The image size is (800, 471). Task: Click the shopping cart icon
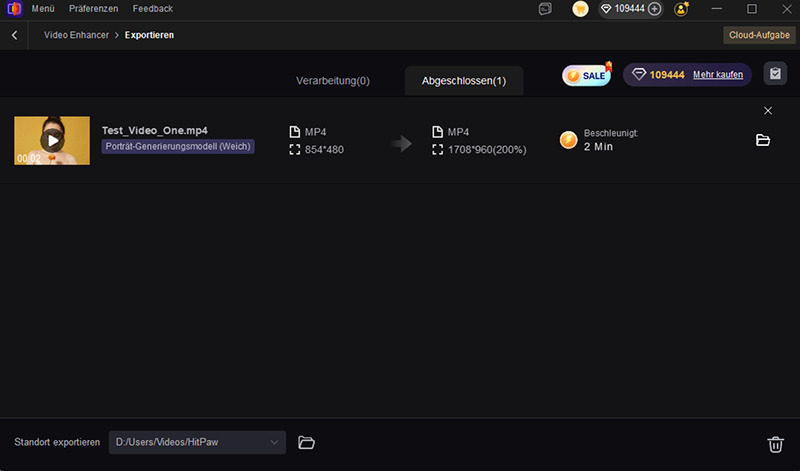click(580, 9)
